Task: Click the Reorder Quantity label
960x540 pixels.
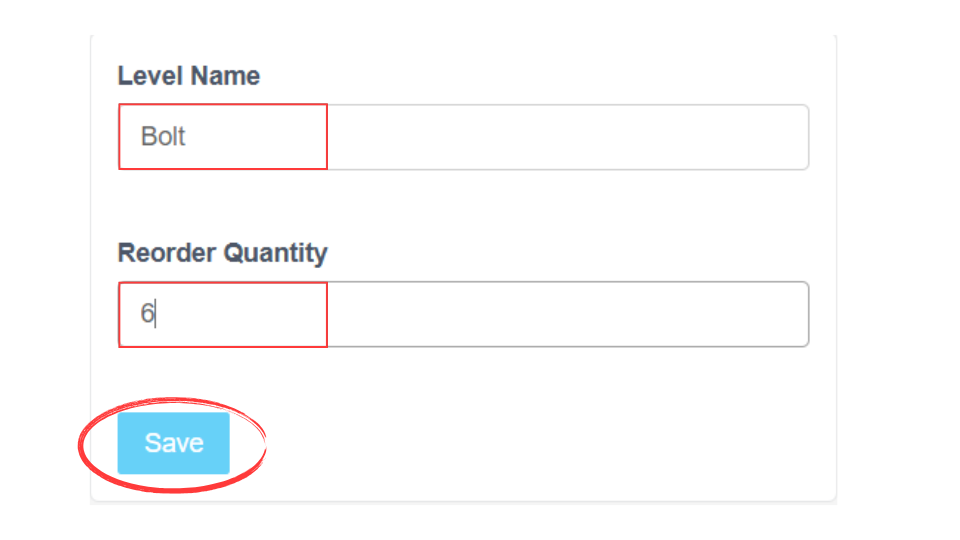Action: point(222,253)
